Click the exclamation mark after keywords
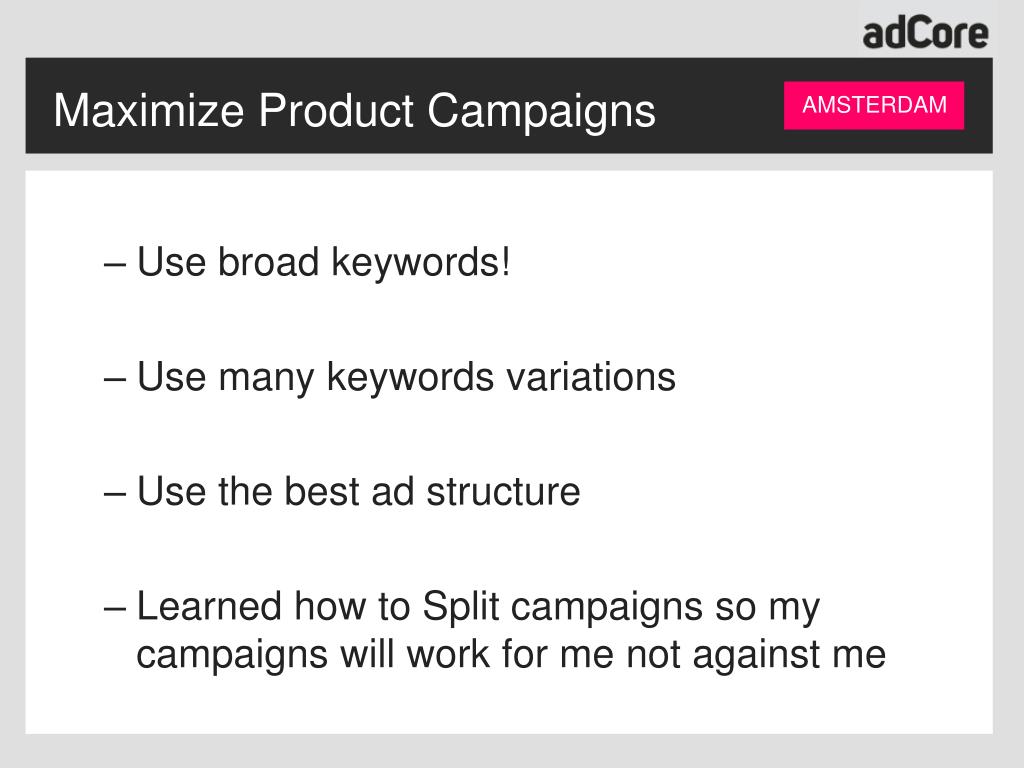Image resolution: width=1024 pixels, height=768 pixels. pos(506,262)
